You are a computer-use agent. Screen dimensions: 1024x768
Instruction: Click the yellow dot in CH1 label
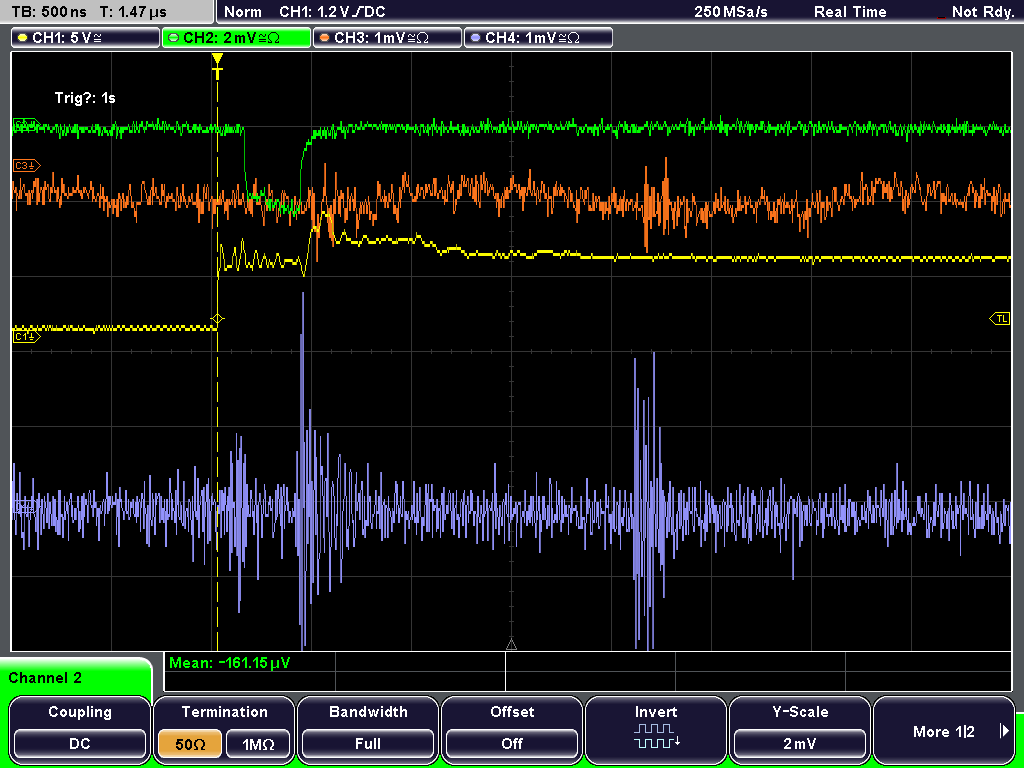(22, 38)
